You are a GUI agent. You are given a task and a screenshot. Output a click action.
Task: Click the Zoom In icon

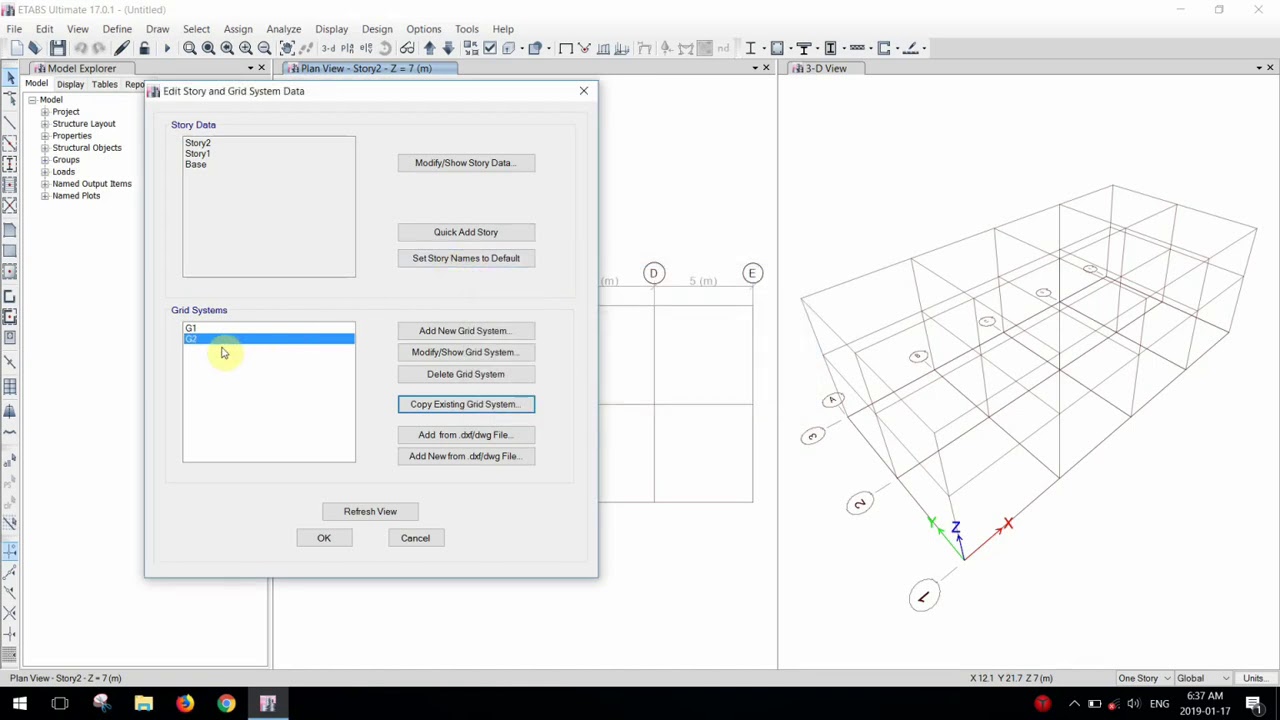(x=245, y=48)
